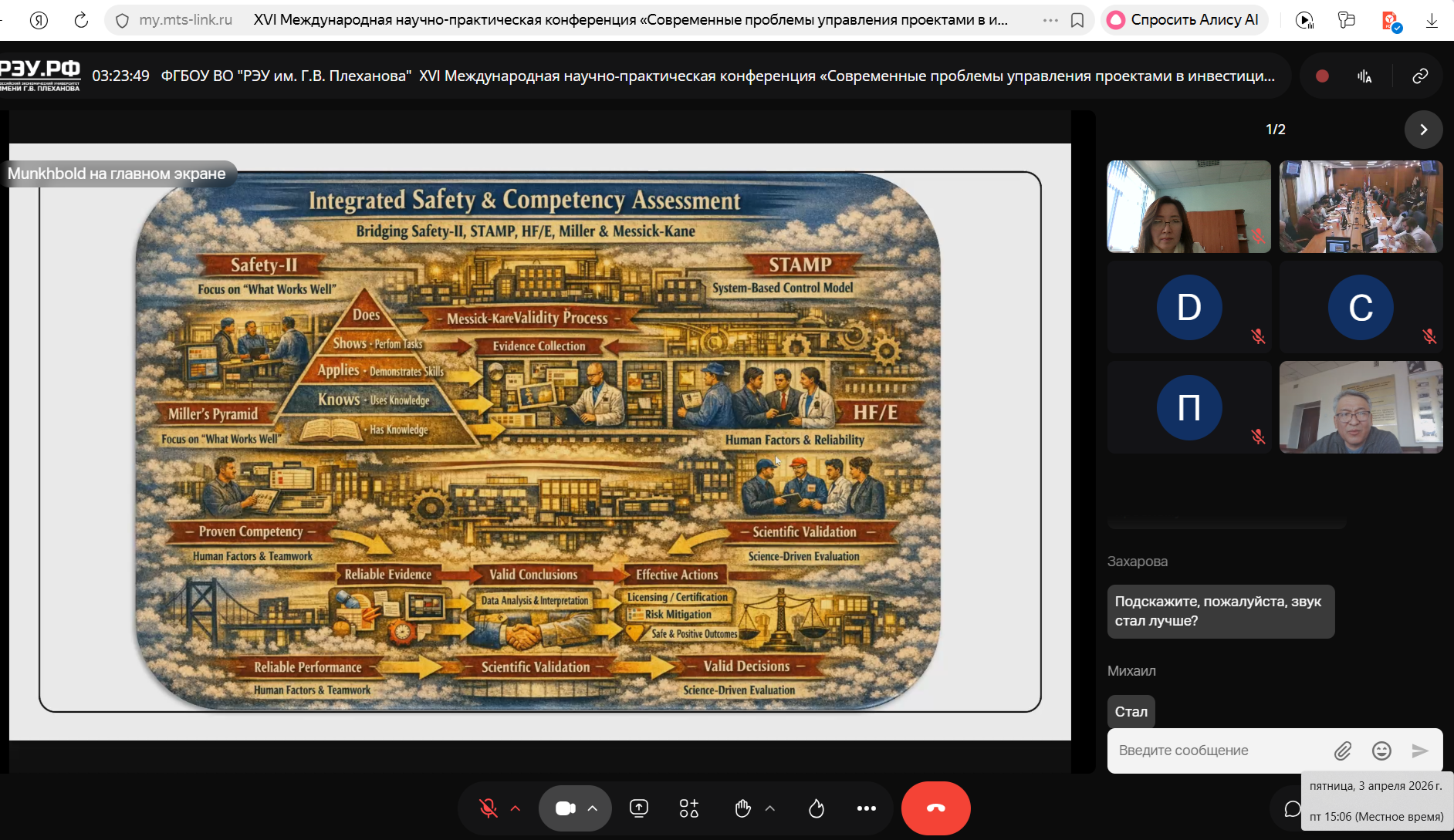This screenshot has height=840, width=1454.
Task: Open browser page actions three-dot menu
Action: tap(1050, 20)
